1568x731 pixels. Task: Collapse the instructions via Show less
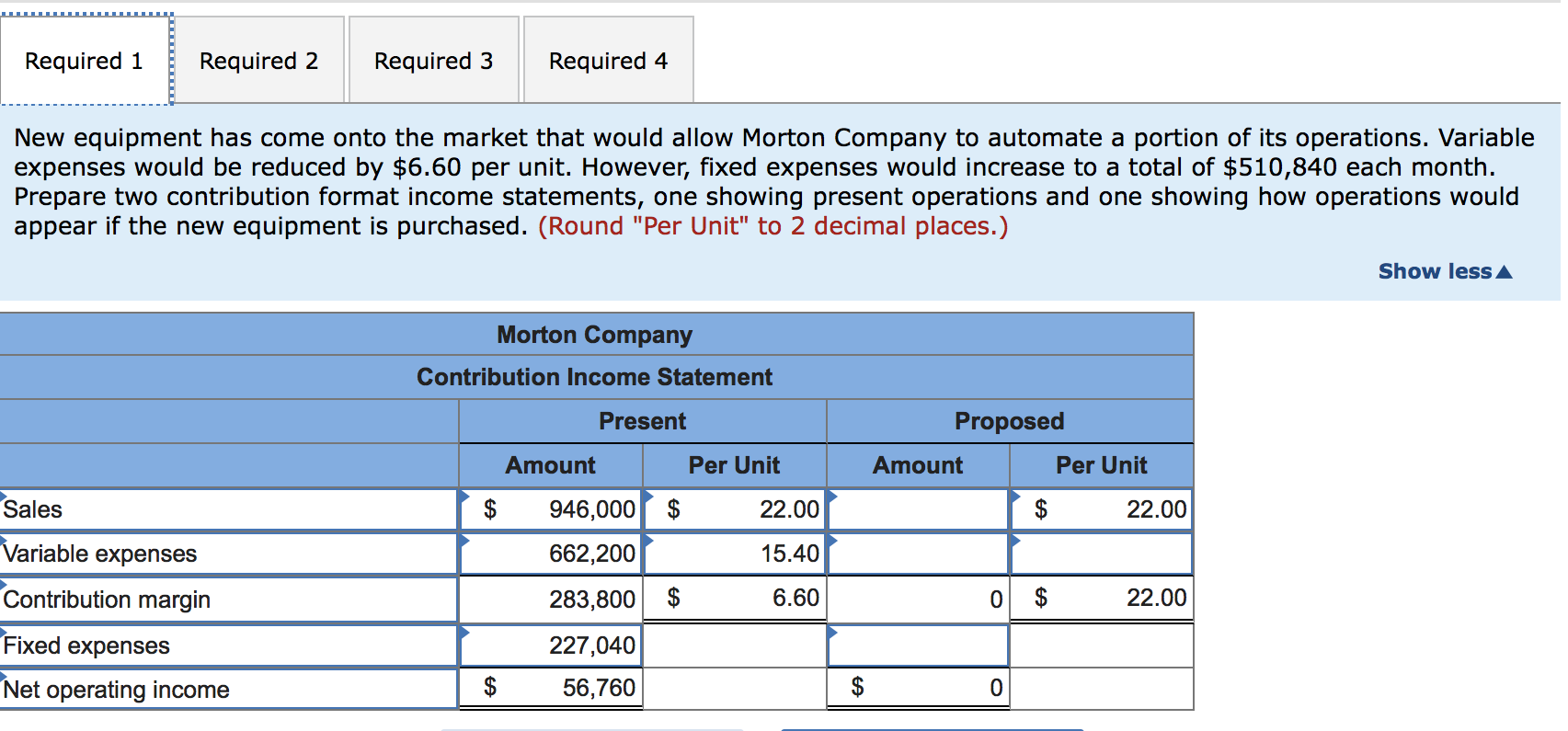click(x=1446, y=271)
